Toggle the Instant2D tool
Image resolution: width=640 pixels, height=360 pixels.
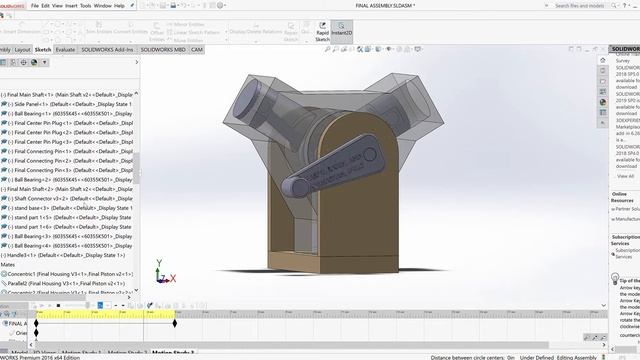pyautogui.click(x=342, y=32)
